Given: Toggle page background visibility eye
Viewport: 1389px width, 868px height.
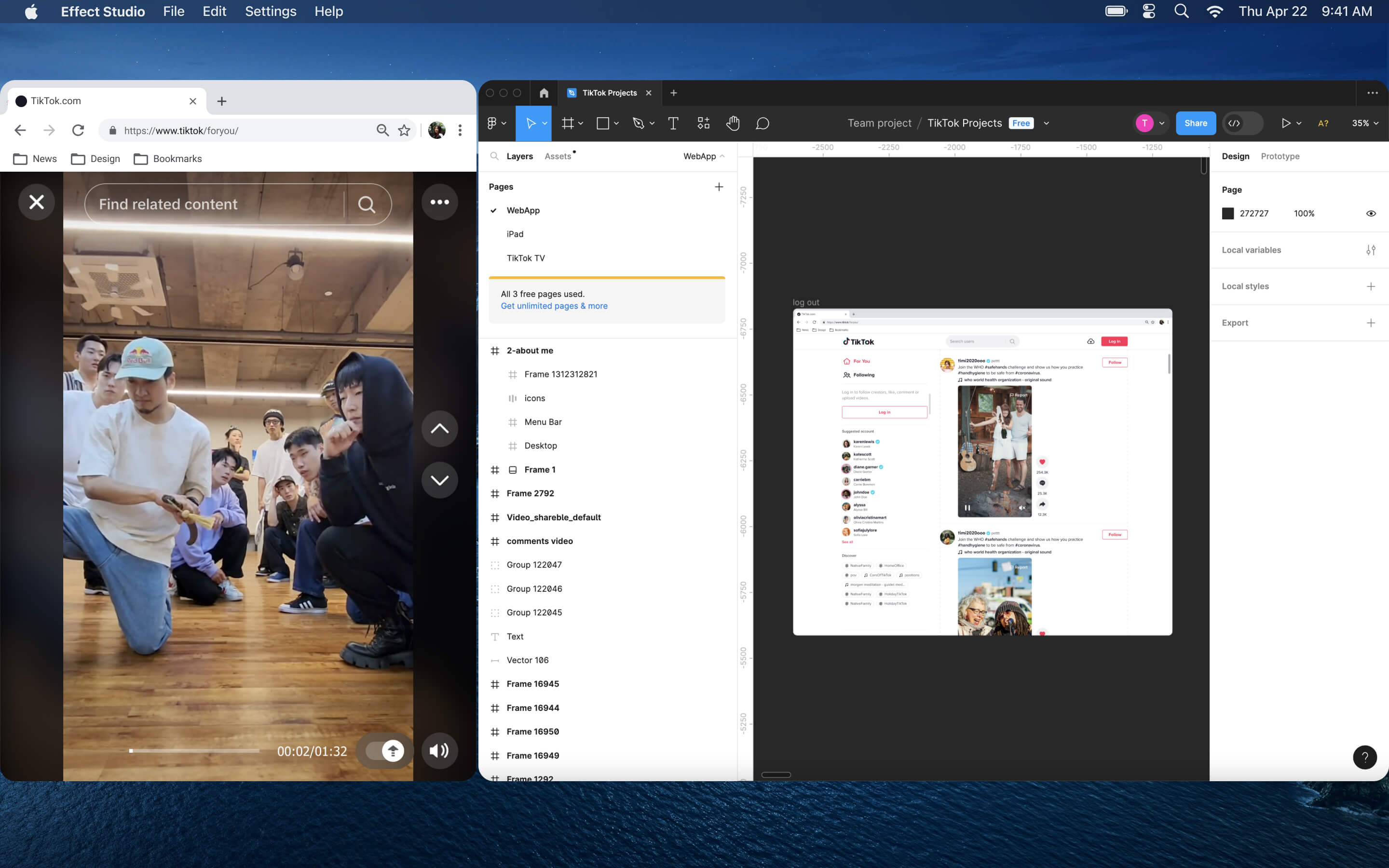Looking at the screenshot, I should (1371, 214).
